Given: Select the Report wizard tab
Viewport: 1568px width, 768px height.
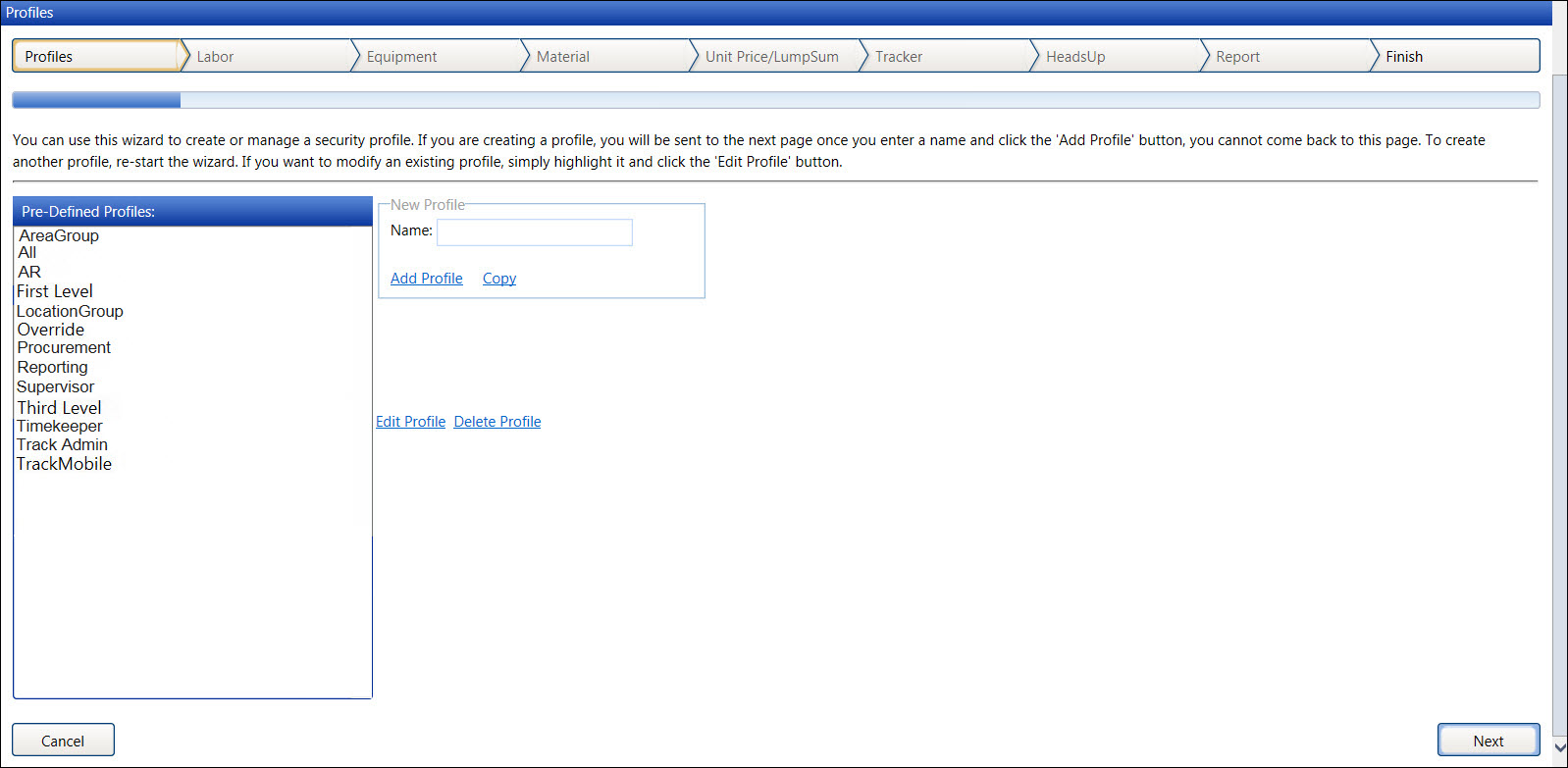Looking at the screenshot, I should (x=1237, y=57).
